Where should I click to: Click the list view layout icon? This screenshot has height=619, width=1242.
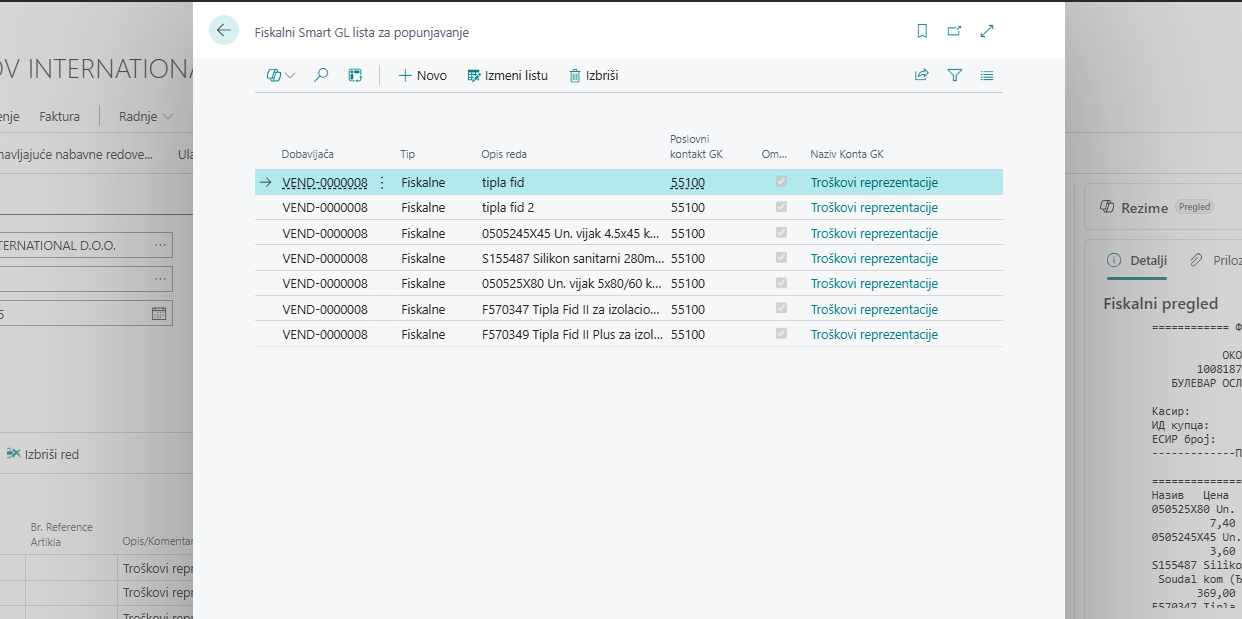point(987,75)
